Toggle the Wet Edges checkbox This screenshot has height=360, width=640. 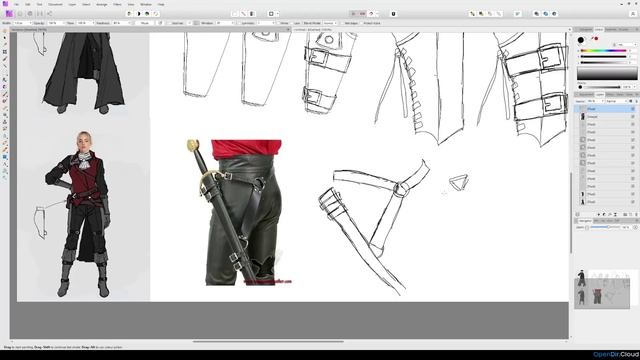point(342,23)
